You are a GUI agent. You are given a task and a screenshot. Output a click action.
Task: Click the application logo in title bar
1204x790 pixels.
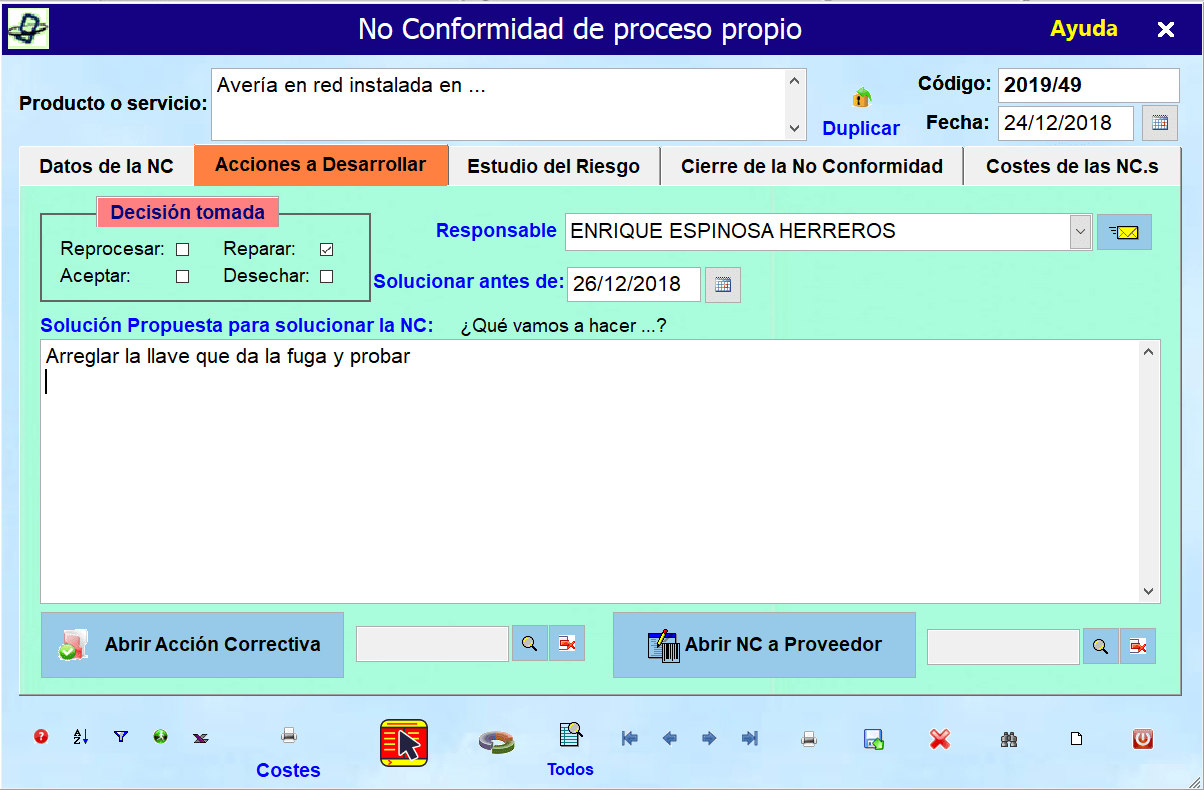click(x=28, y=29)
